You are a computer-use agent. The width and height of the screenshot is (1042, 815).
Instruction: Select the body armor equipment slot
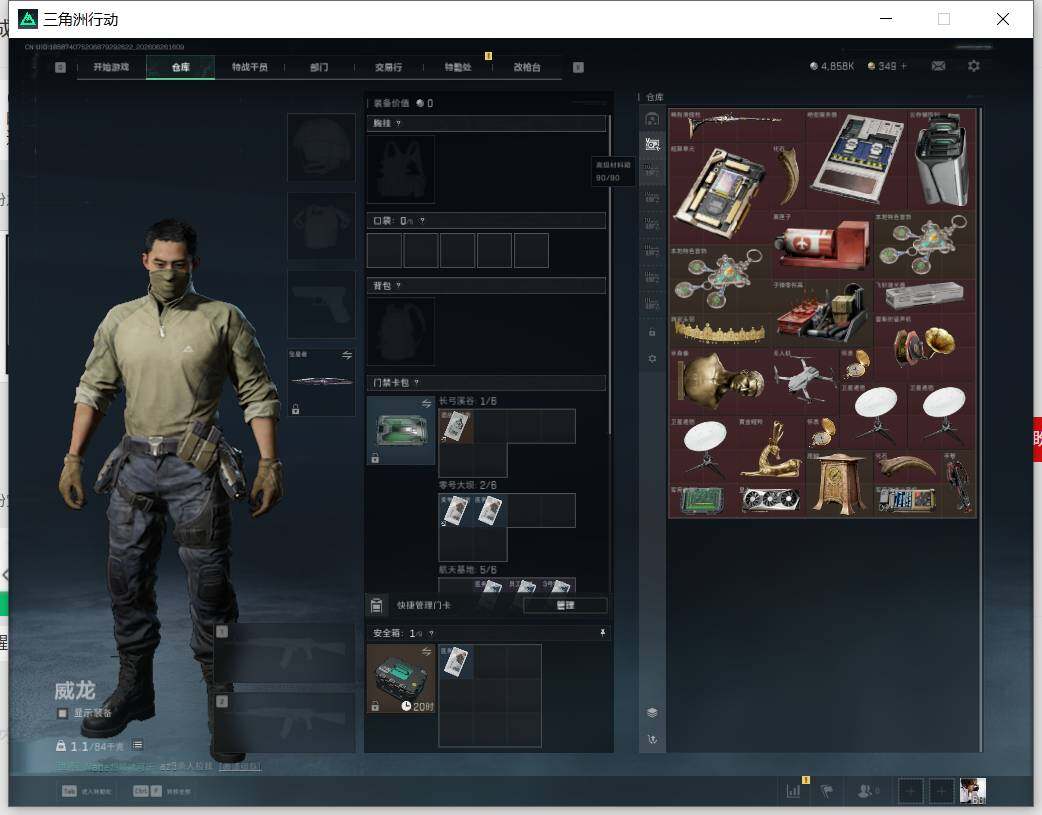321,226
